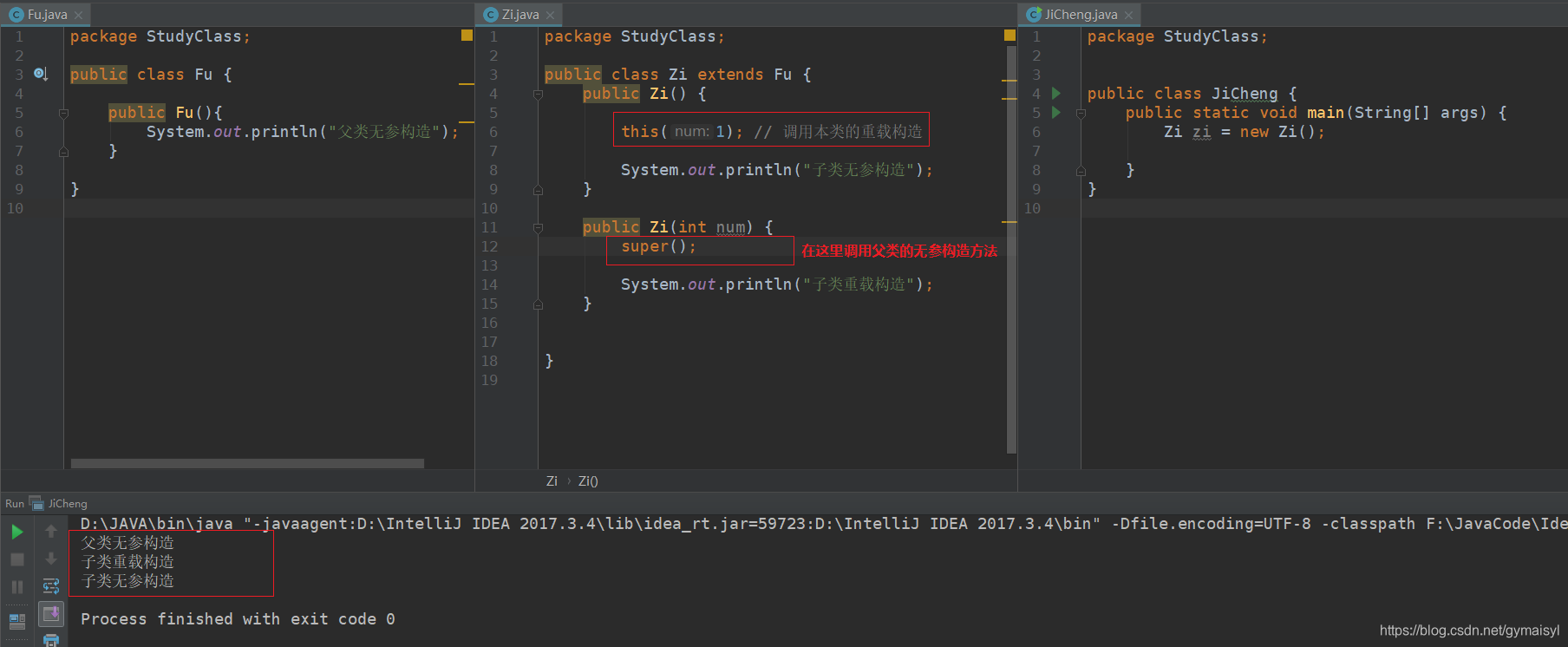Screen dimensions: 1568x647
Task: Click the runnable class icon on JiCheng.java tab
Action: point(1033,15)
